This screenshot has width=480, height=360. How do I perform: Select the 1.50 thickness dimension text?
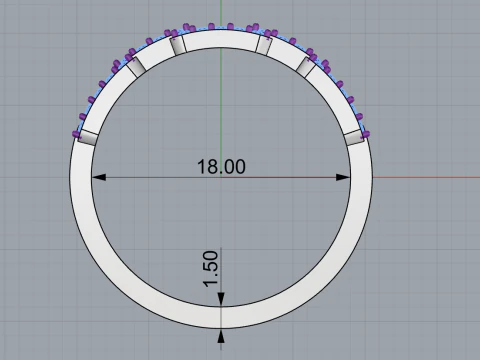tap(211, 269)
